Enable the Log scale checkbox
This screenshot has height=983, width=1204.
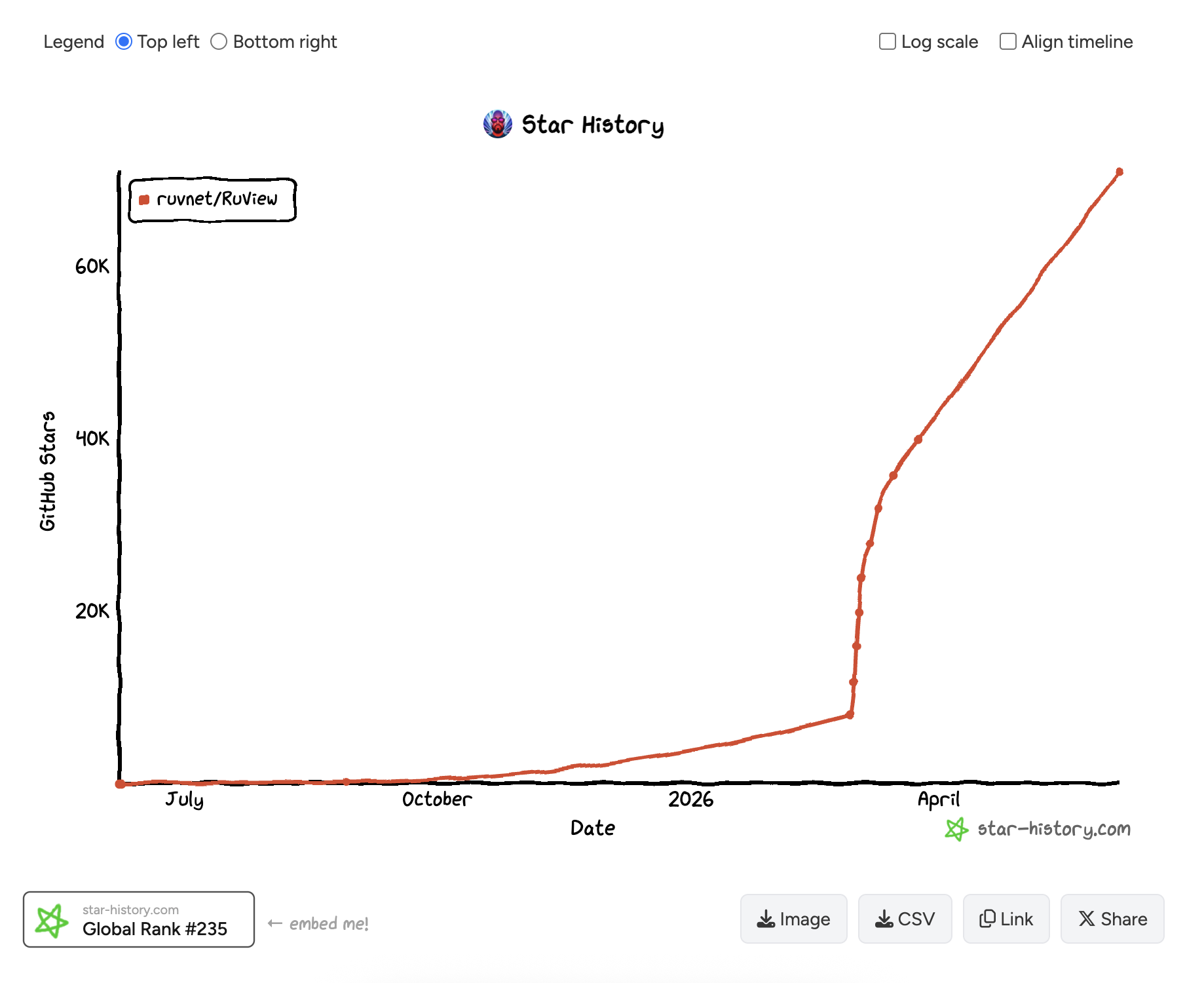pyautogui.click(x=887, y=42)
